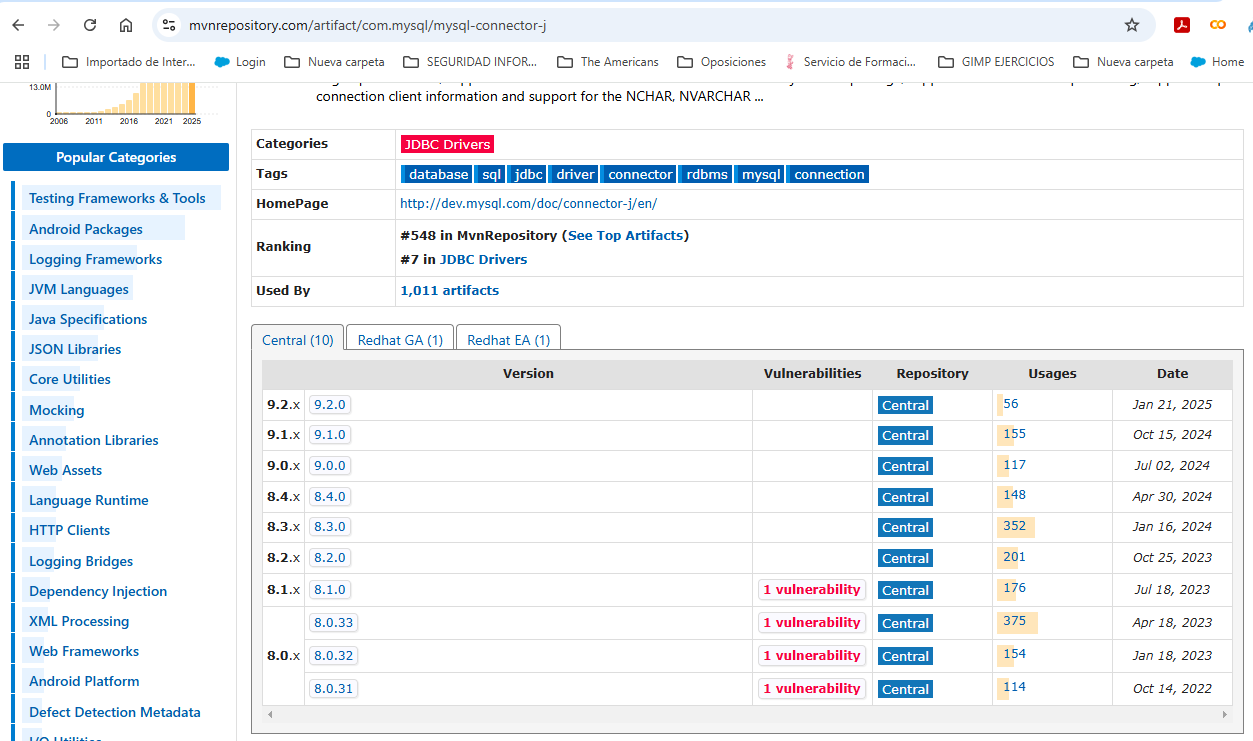Click the artifact usage chart thumbnail
The image size is (1253, 741).
point(123,103)
